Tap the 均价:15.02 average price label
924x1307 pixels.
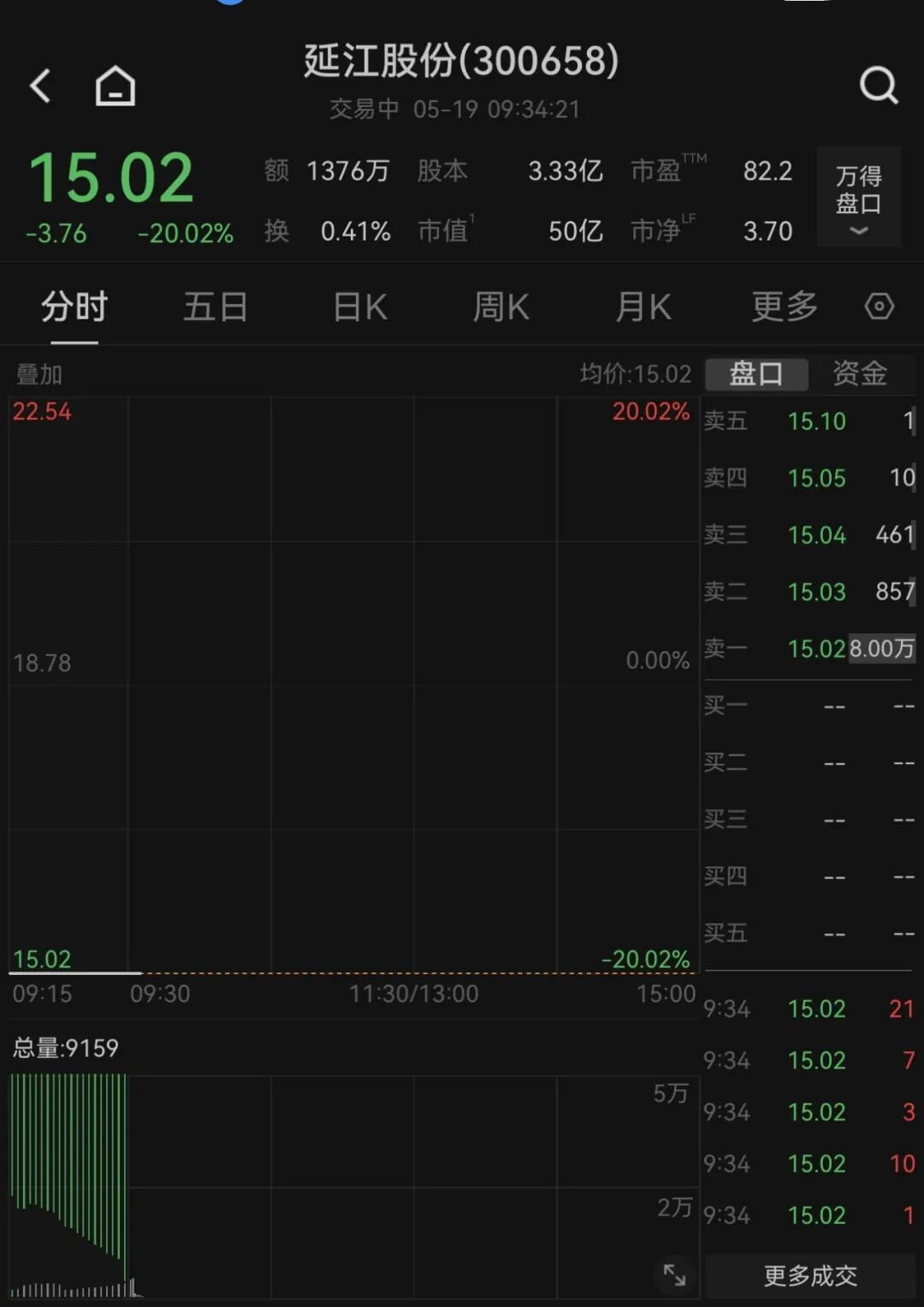pos(636,374)
